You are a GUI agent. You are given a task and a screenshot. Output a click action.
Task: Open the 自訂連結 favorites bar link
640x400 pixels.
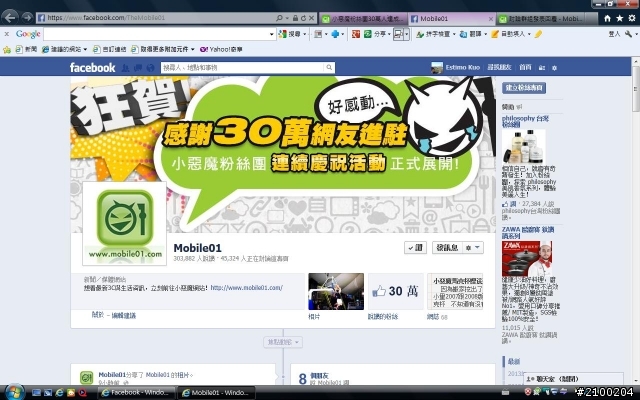click(x=109, y=49)
